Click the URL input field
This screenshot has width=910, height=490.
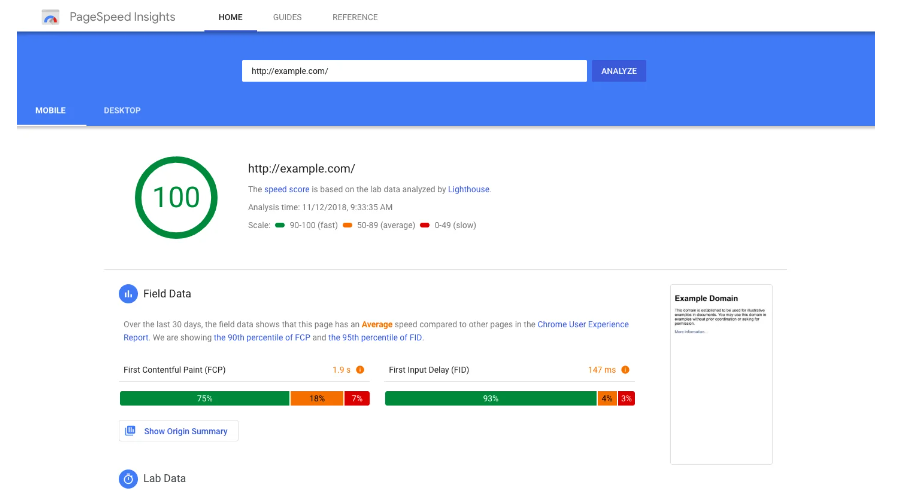[414, 71]
